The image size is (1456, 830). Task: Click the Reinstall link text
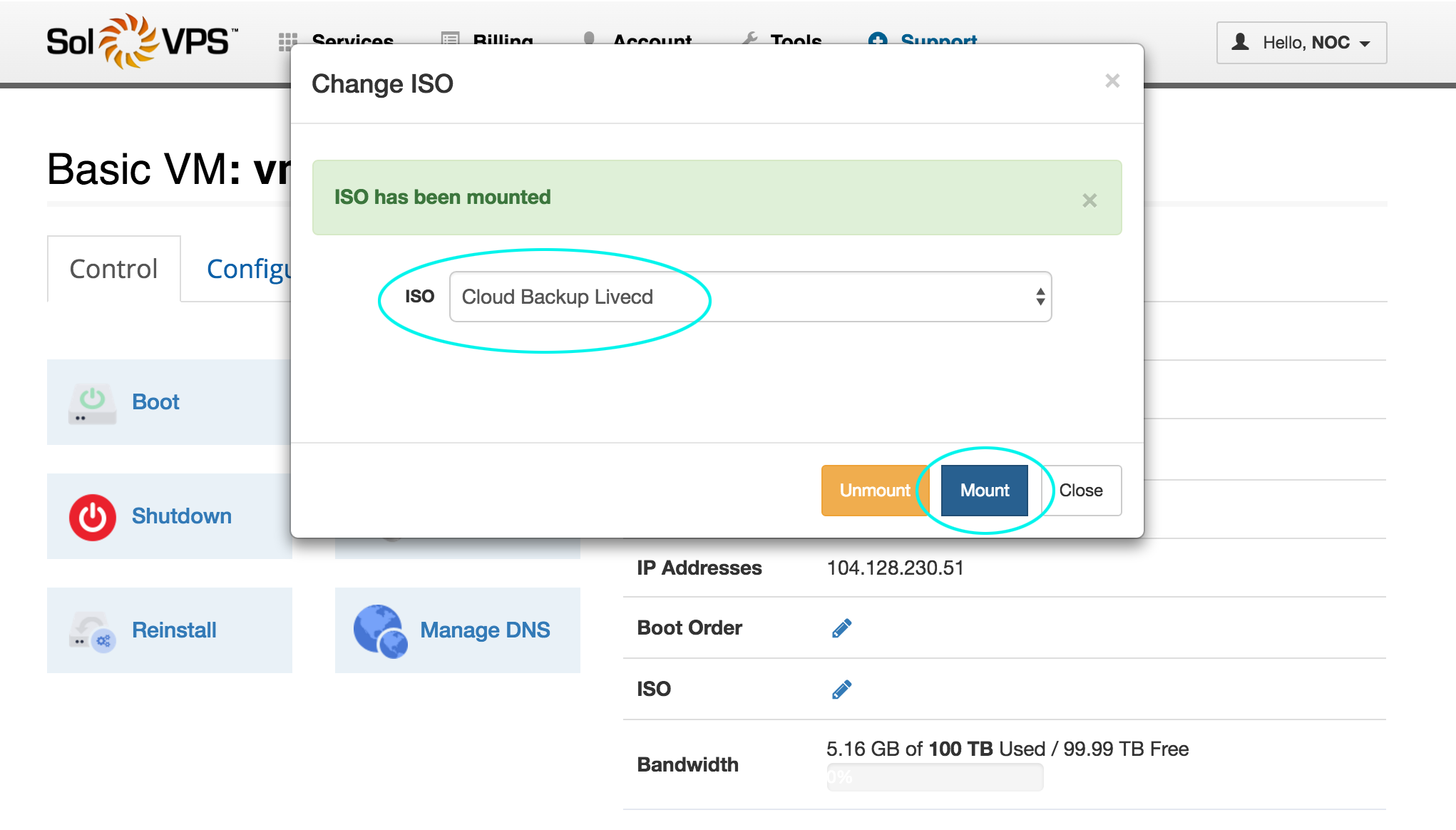[174, 630]
